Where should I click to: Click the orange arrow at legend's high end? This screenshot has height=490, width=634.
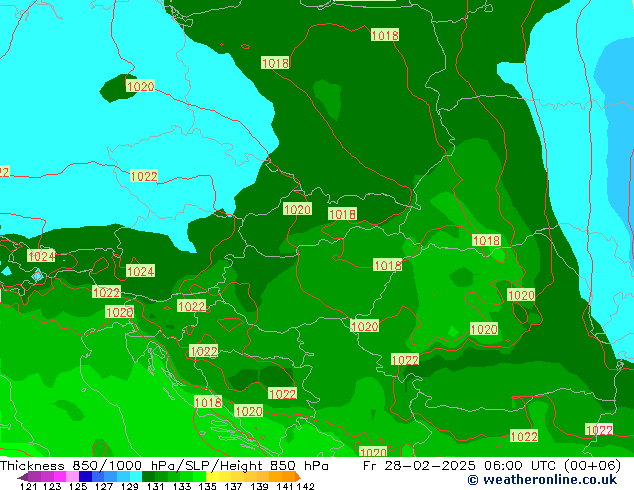(298, 477)
